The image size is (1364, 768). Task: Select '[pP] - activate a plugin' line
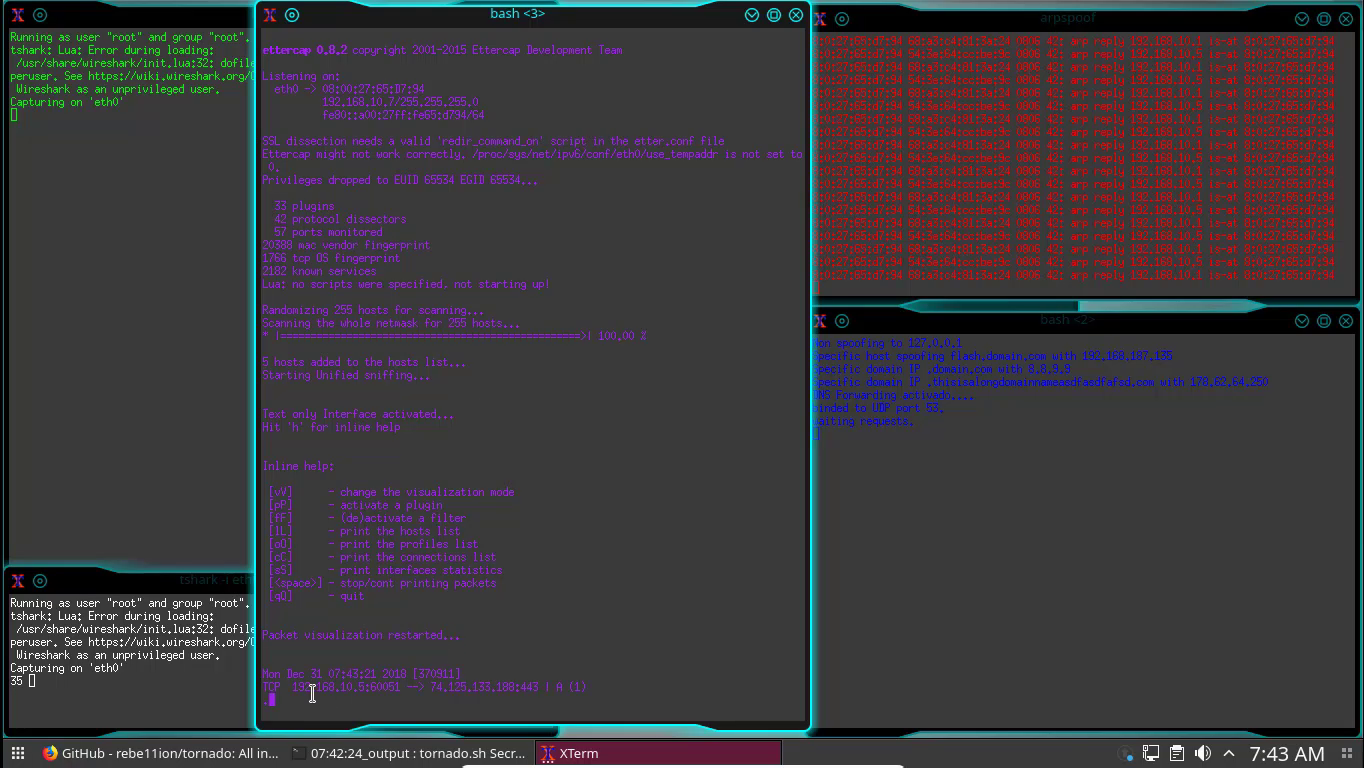(355, 505)
